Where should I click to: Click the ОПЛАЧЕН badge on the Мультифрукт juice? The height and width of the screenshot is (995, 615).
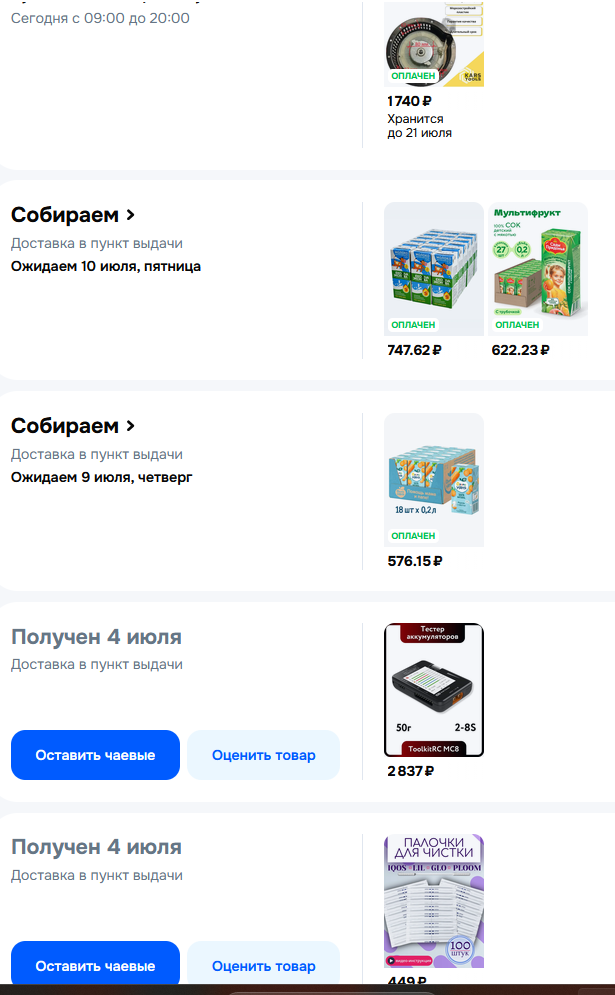pyautogui.click(x=517, y=325)
